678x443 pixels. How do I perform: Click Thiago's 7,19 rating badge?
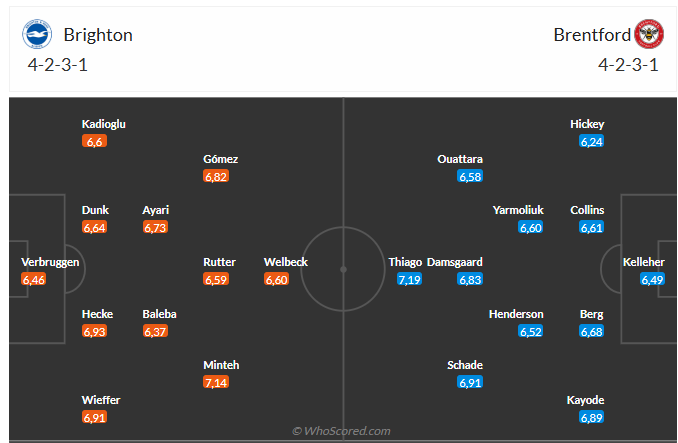click(x=409, y=280)
